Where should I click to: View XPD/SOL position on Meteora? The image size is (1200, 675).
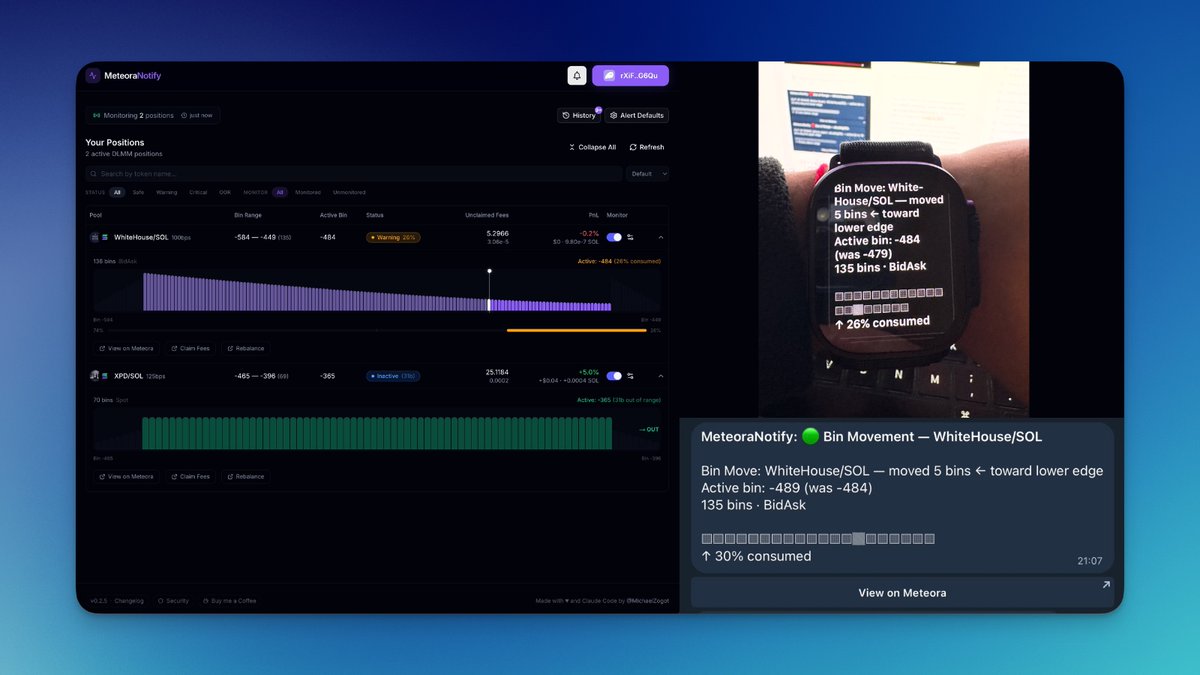(126, 476)
